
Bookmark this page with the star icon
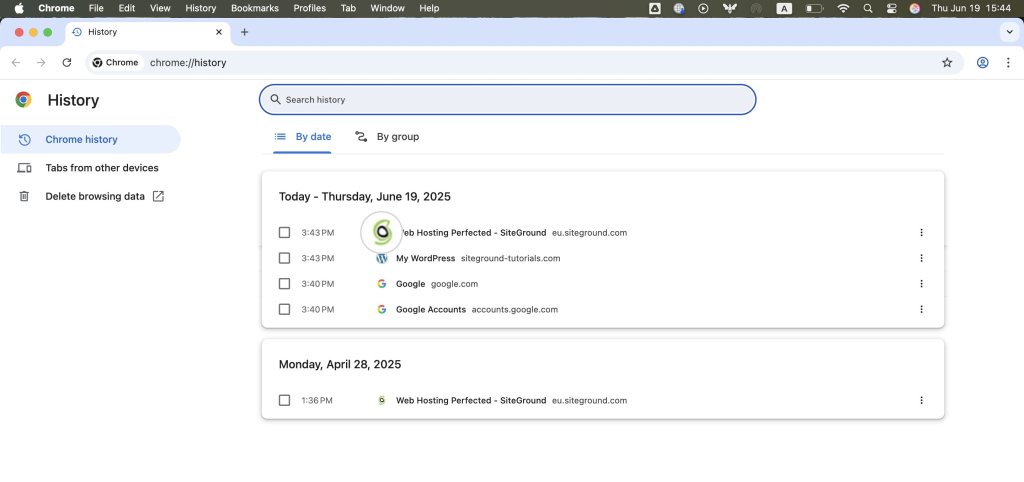947,63
